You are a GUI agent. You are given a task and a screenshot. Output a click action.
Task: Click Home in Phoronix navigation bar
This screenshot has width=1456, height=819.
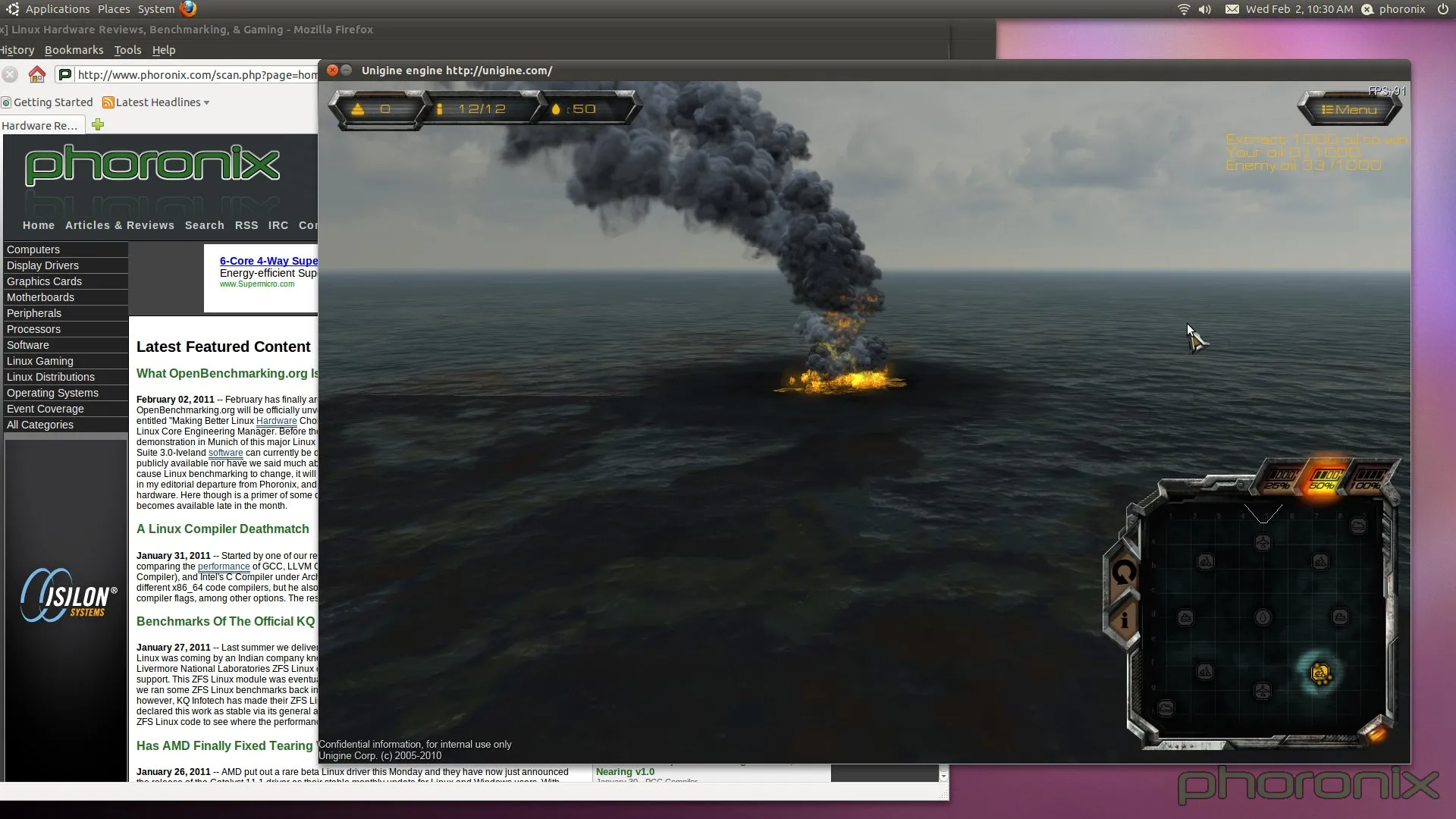coord(39,225)
